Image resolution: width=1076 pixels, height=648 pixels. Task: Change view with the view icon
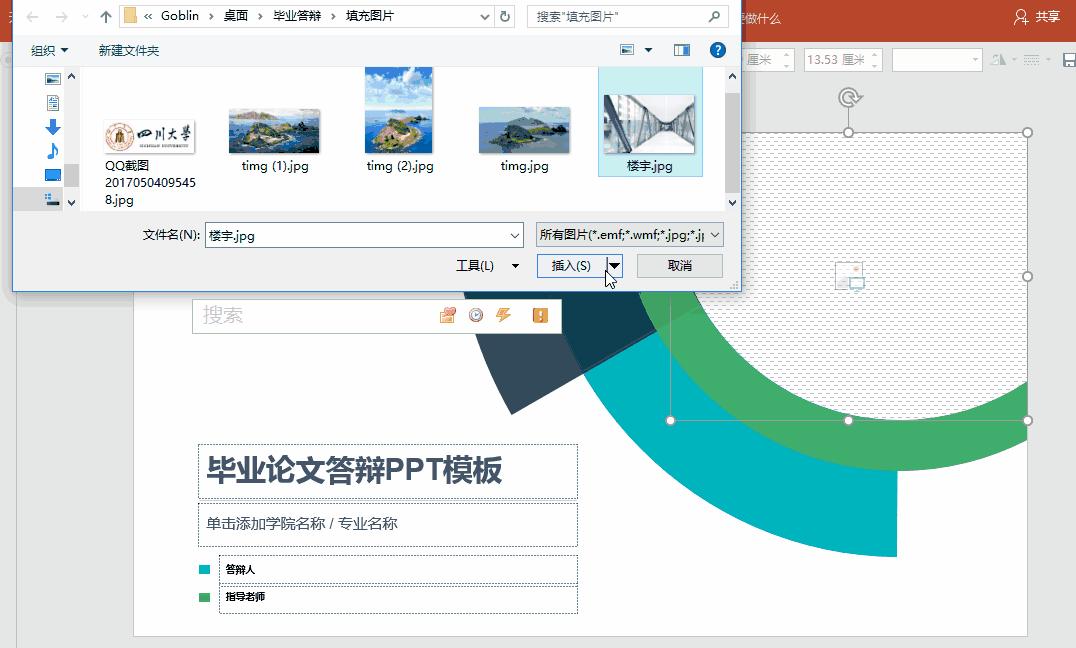[627, 50]
